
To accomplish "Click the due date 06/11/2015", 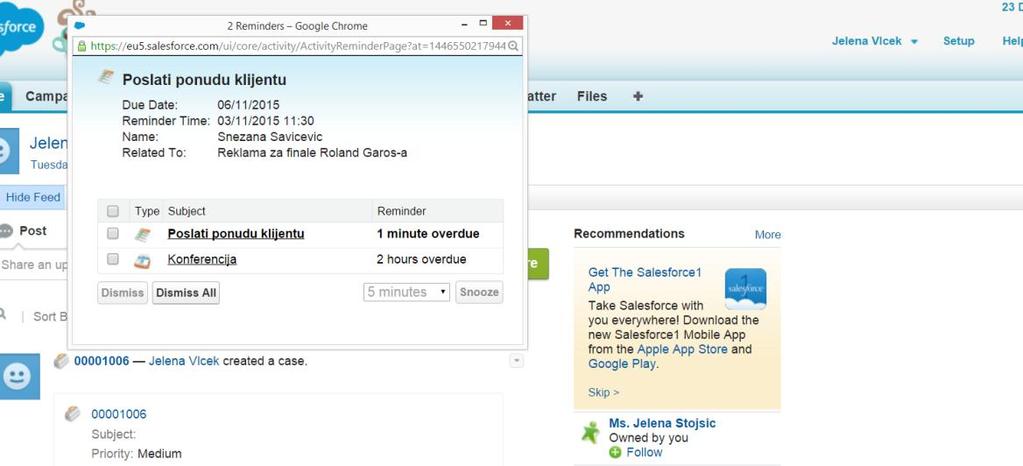I will point(248,104).
